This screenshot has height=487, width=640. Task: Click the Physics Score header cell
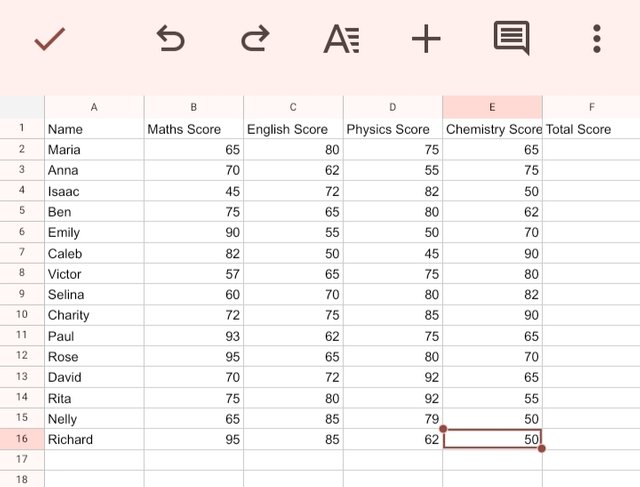tap(392, 129)
